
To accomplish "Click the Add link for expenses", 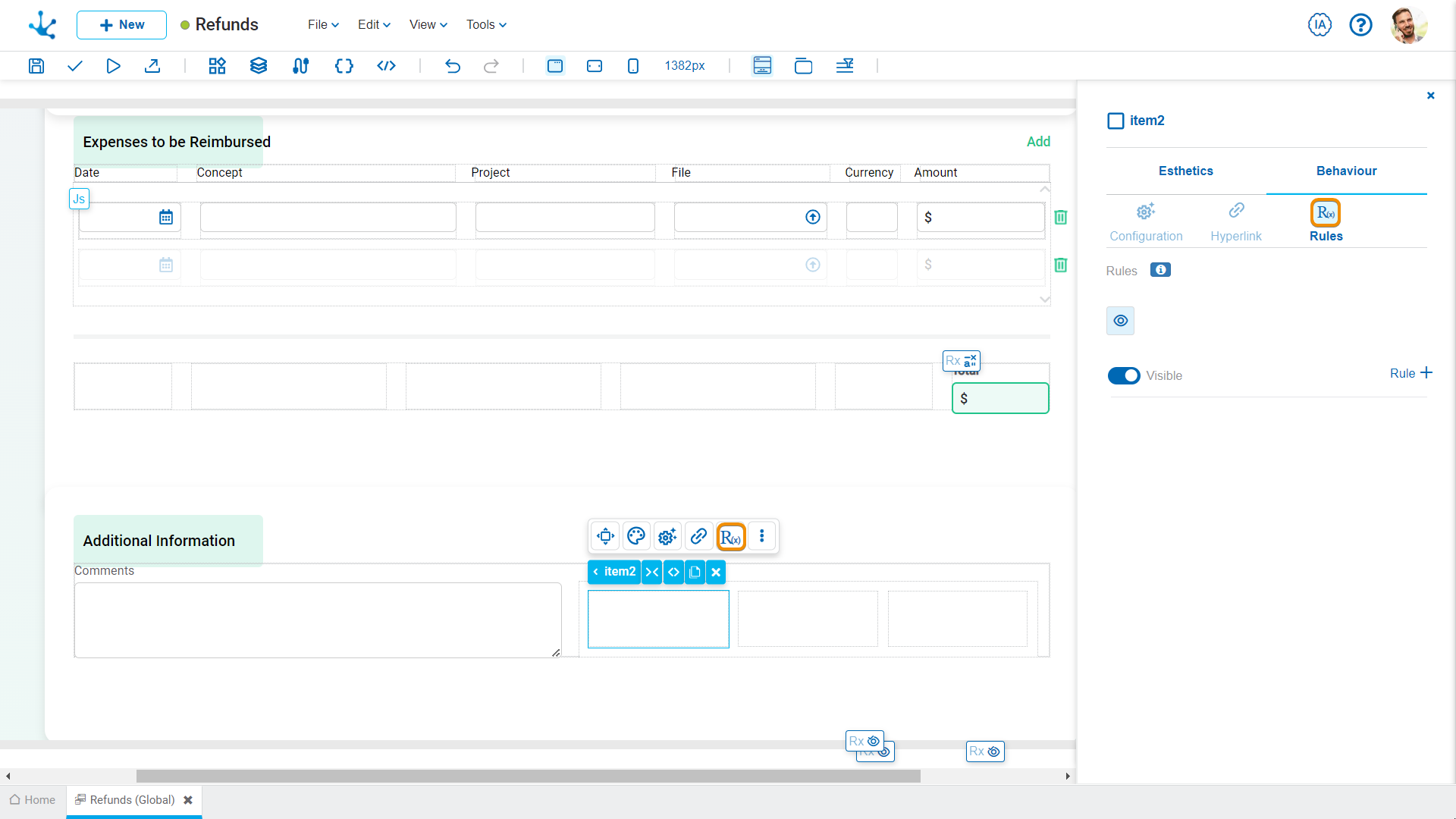I will 1038,142.
